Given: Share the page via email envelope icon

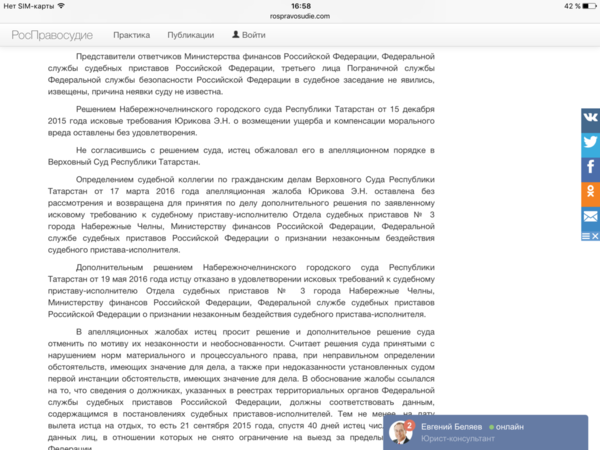Looking at the screenshot, I should tap(590, 216).
